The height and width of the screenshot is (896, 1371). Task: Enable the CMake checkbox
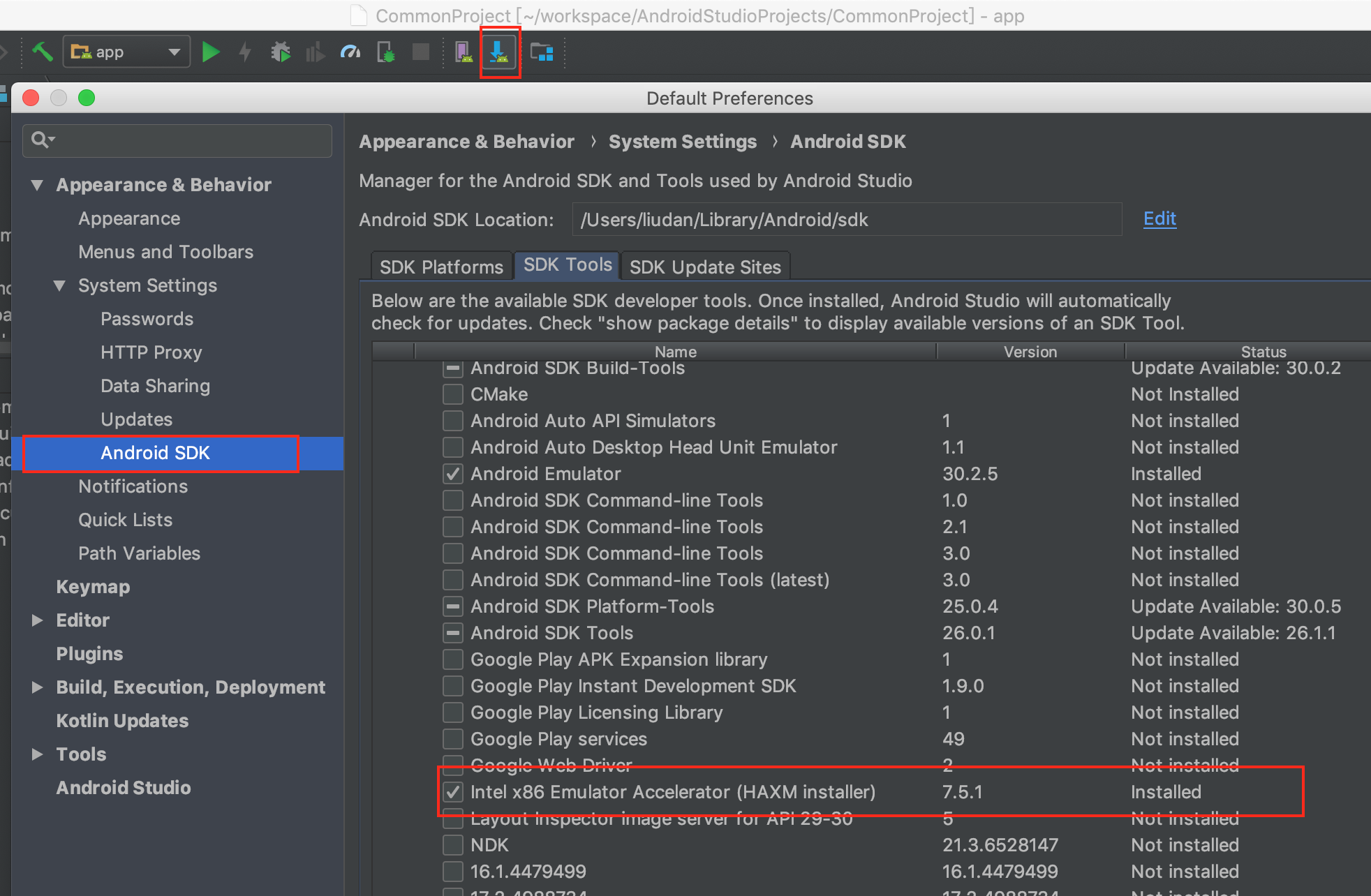pos(452,394)
